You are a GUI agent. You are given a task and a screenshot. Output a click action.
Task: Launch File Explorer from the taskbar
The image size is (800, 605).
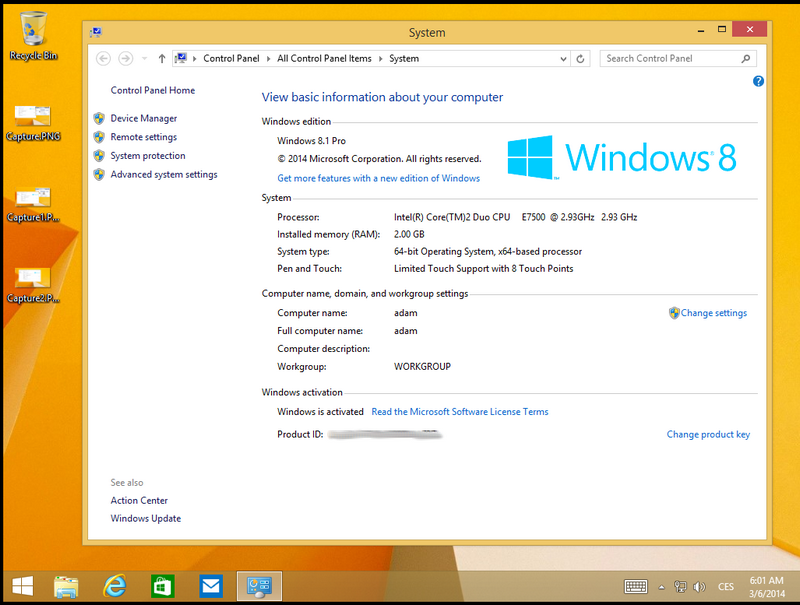click(x=66, y=586)
